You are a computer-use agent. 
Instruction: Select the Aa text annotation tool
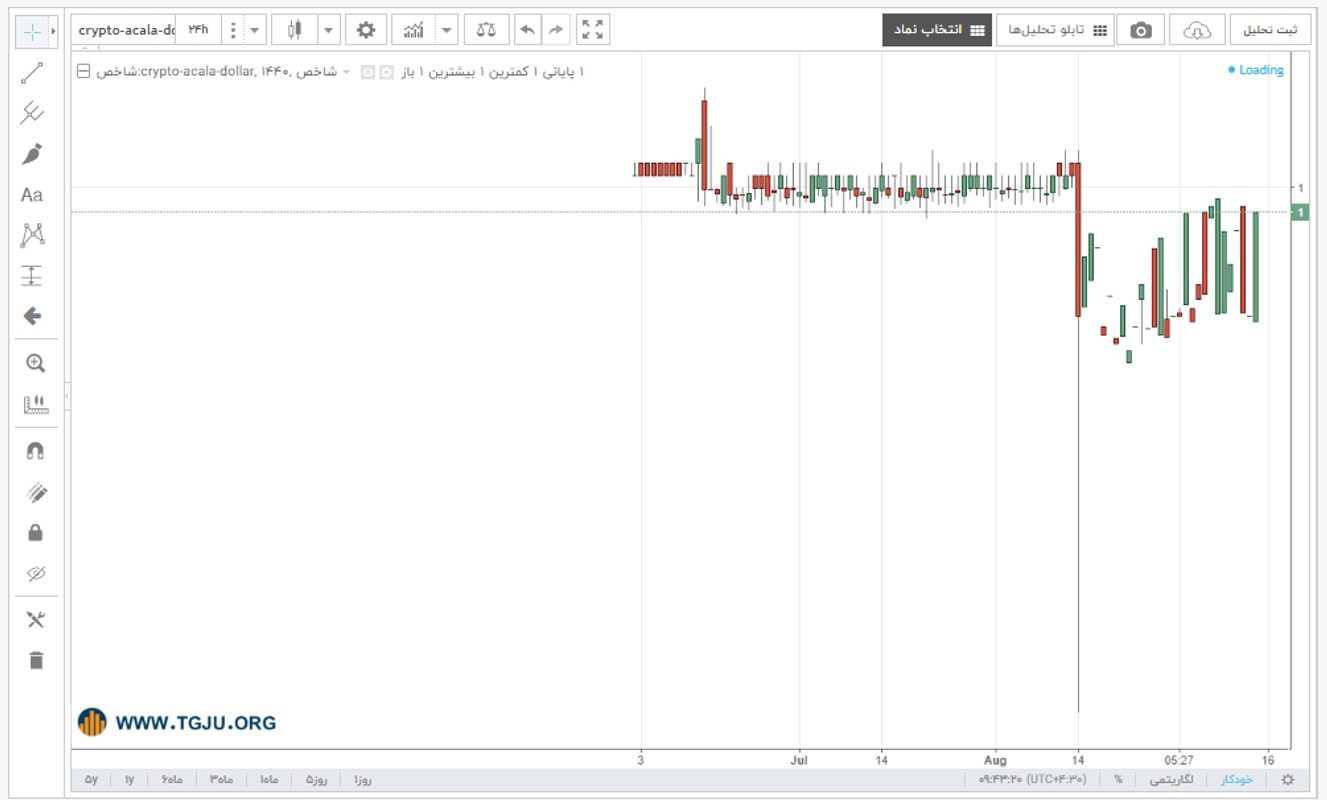click(32, 195)
